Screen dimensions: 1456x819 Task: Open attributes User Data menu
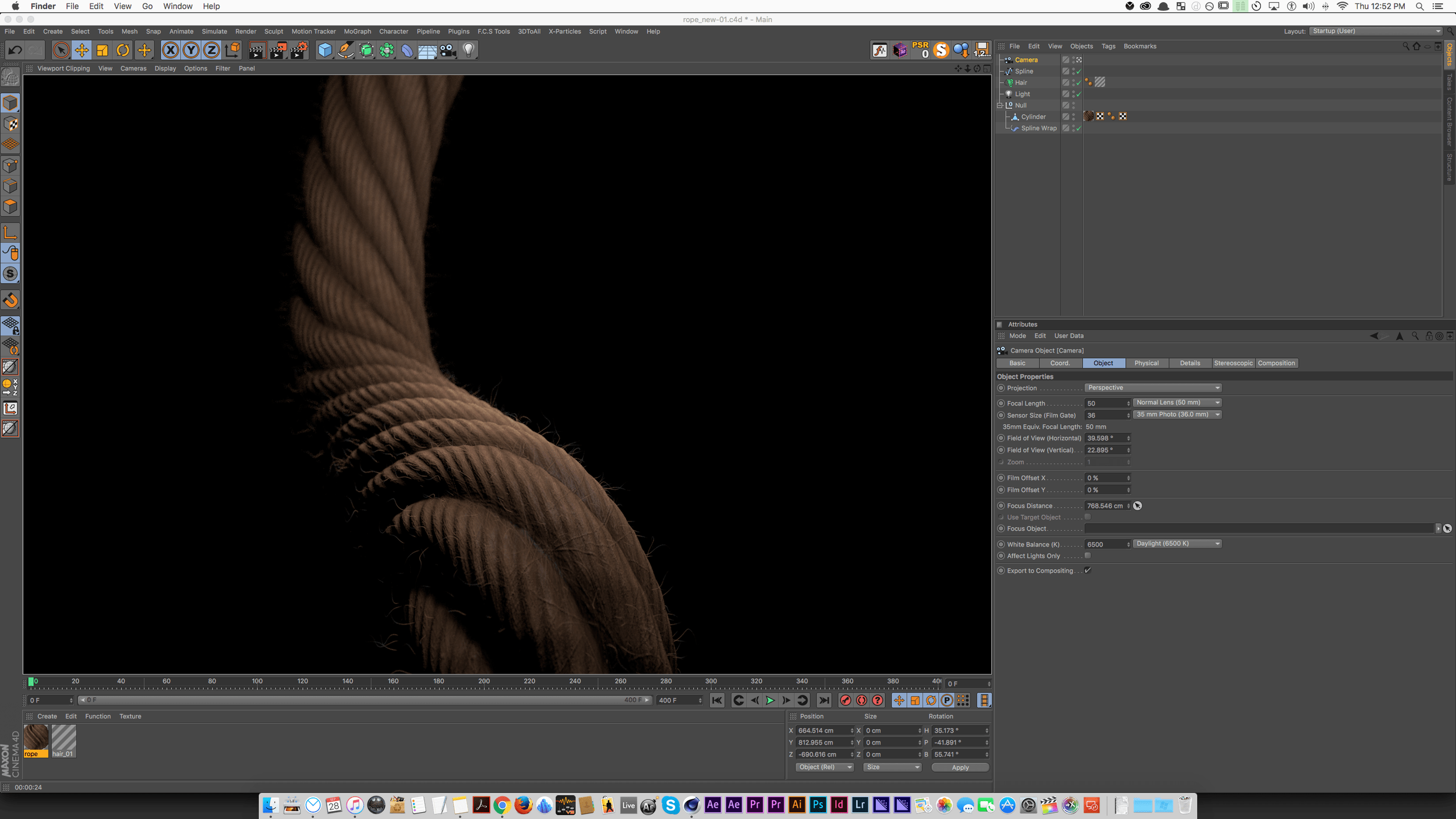point(1069,336)
